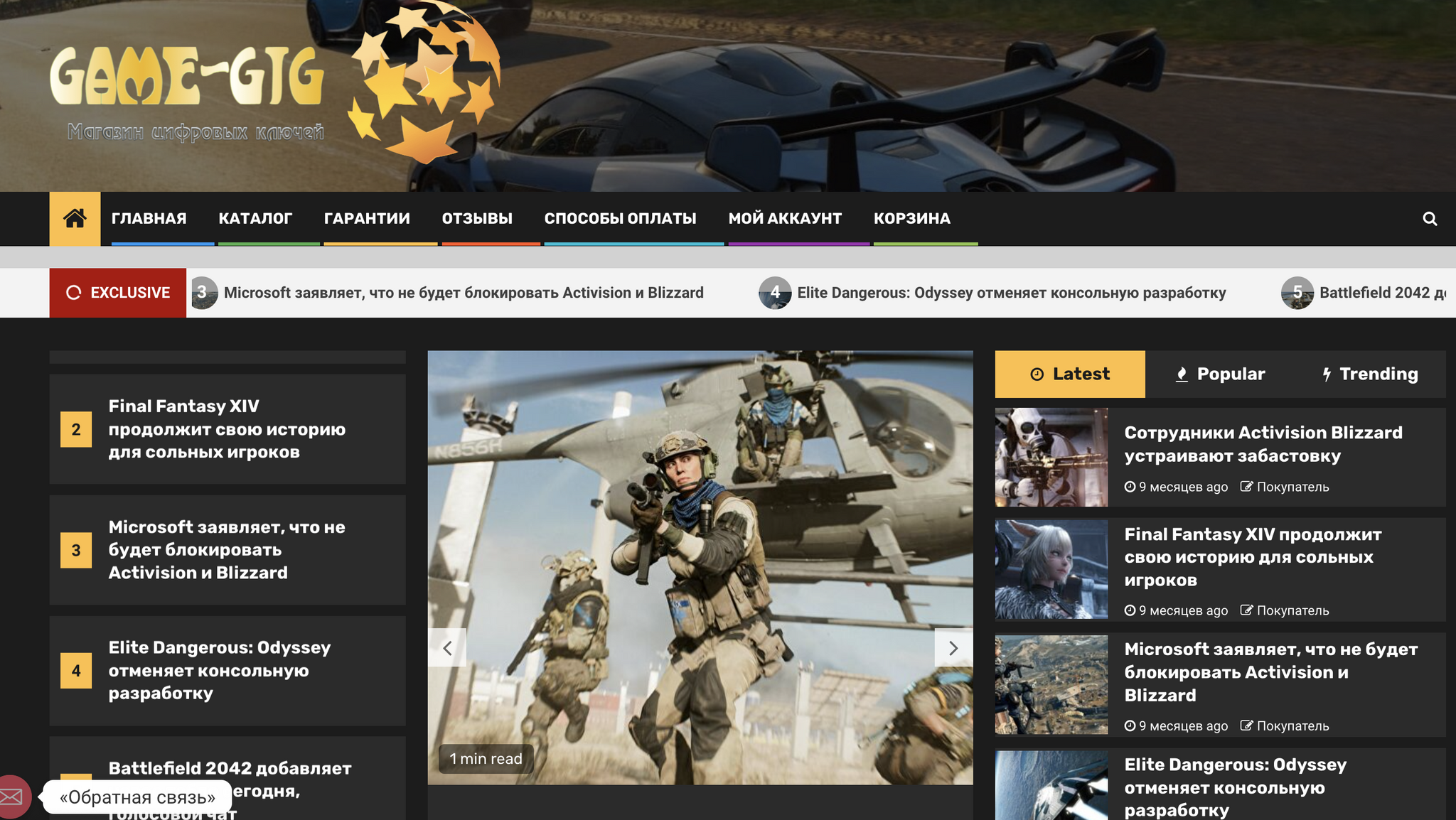Click the EXCLUSIVE red label

[118, 293]
